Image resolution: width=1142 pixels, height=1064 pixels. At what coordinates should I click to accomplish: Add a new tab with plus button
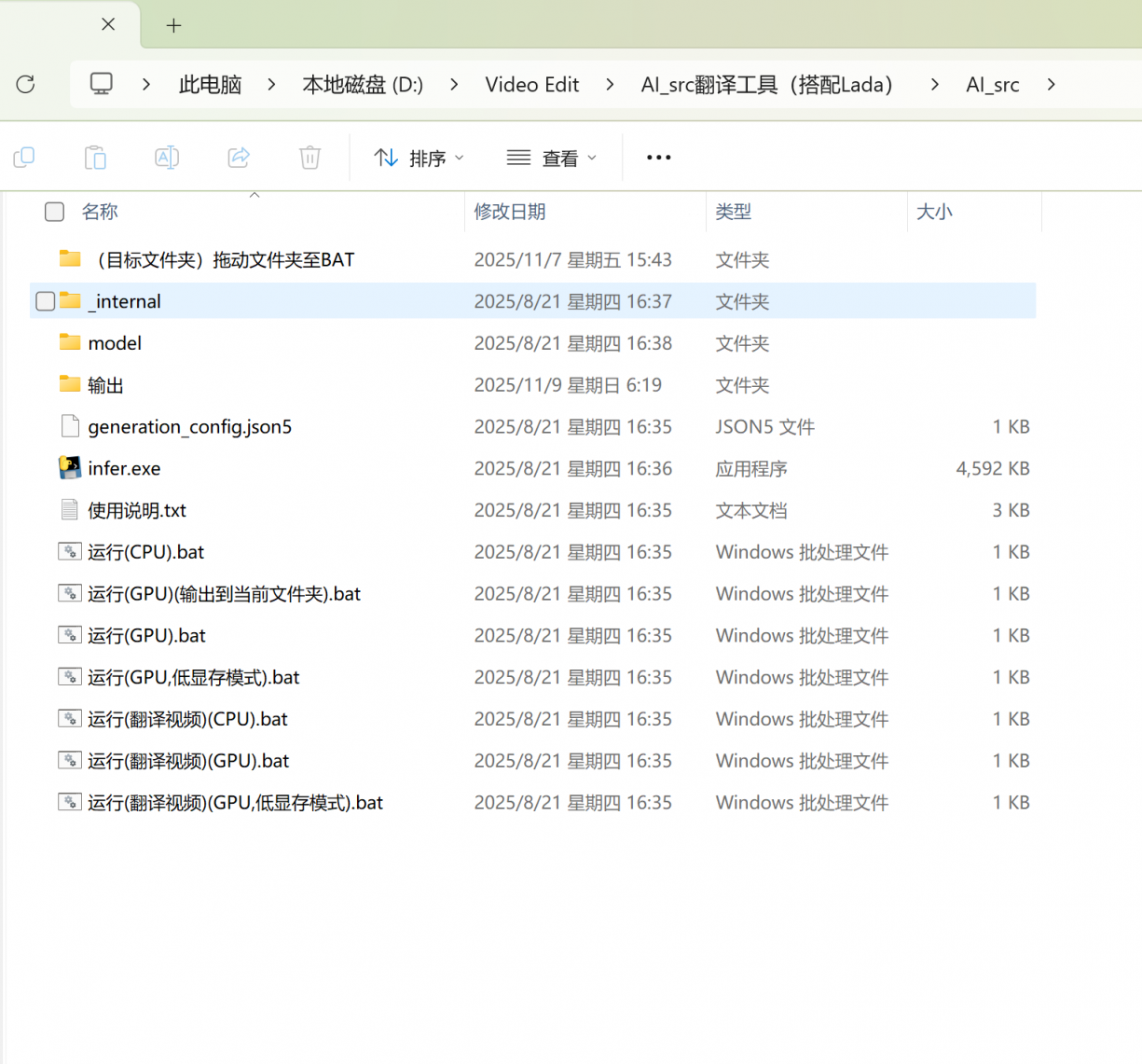click(x=173, y=26)
